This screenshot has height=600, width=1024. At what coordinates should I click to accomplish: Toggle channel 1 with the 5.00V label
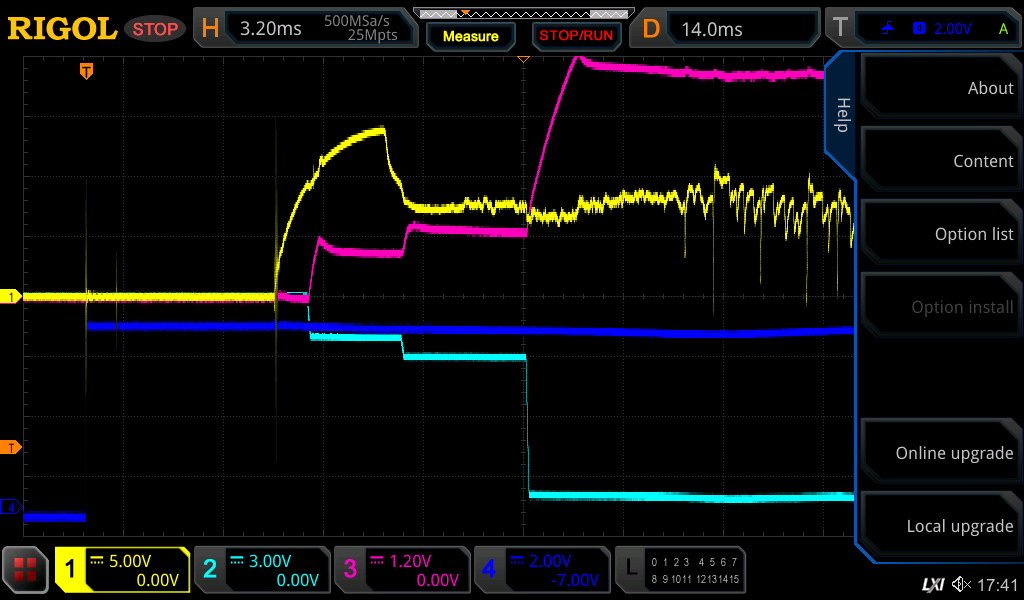click(x=122, y=570)
